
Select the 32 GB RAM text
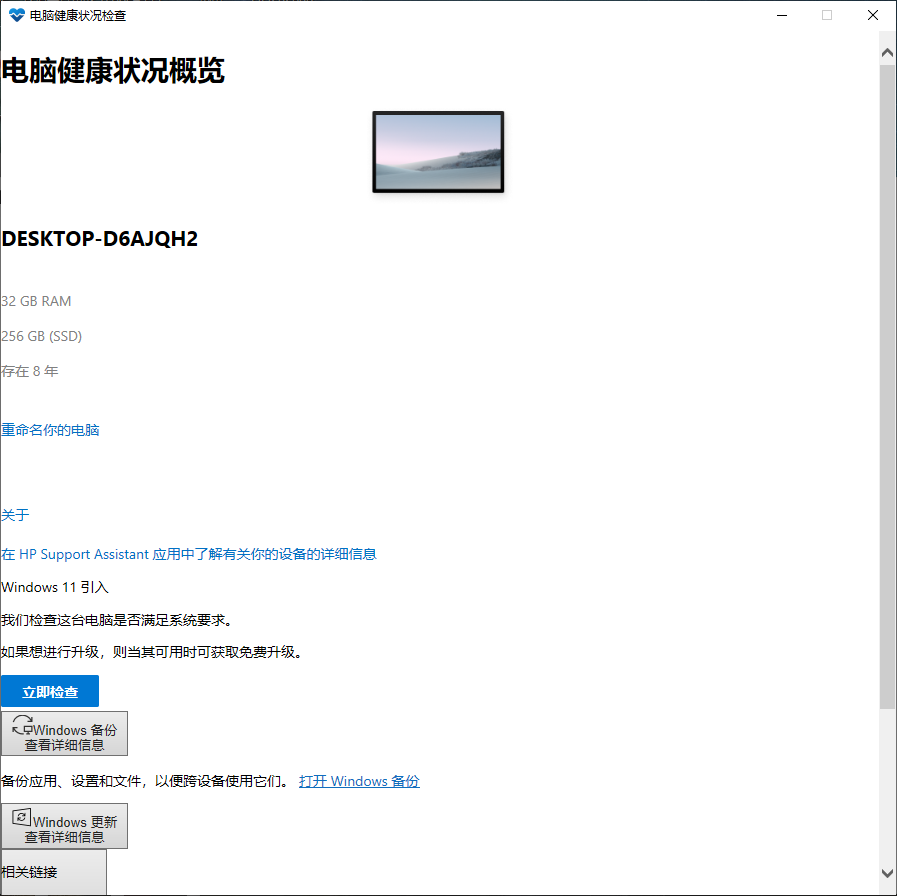[x=37, y=301]
